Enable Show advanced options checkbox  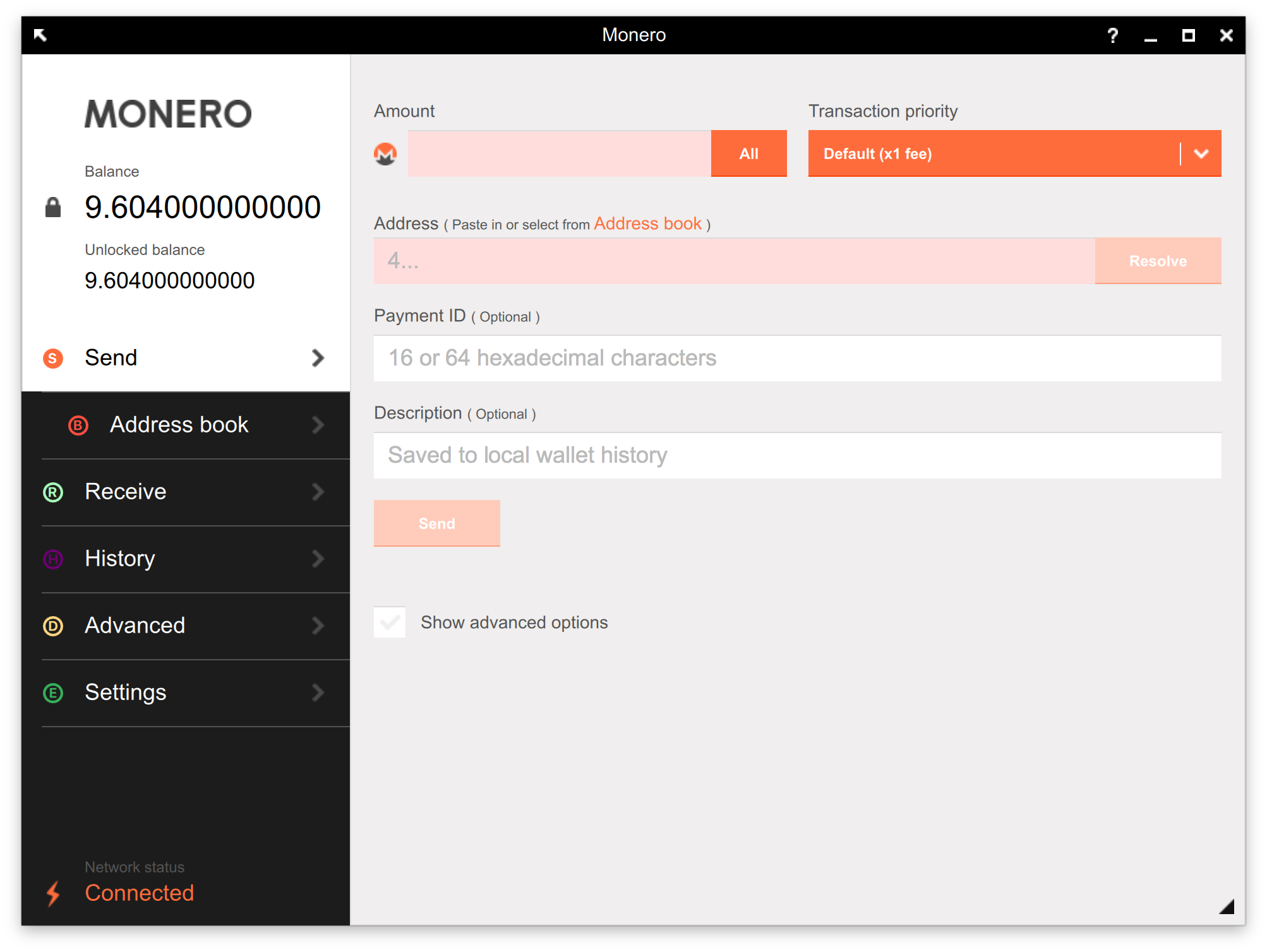click(x=390, y=622)
